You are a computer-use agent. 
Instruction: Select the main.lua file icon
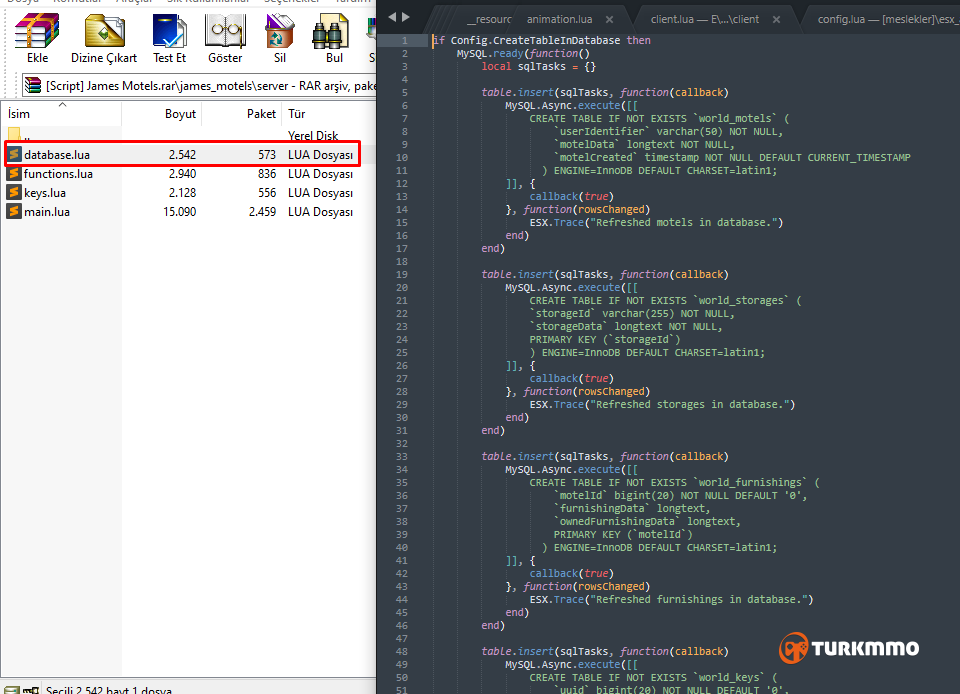pyautogui.click(x=14, y=211)
